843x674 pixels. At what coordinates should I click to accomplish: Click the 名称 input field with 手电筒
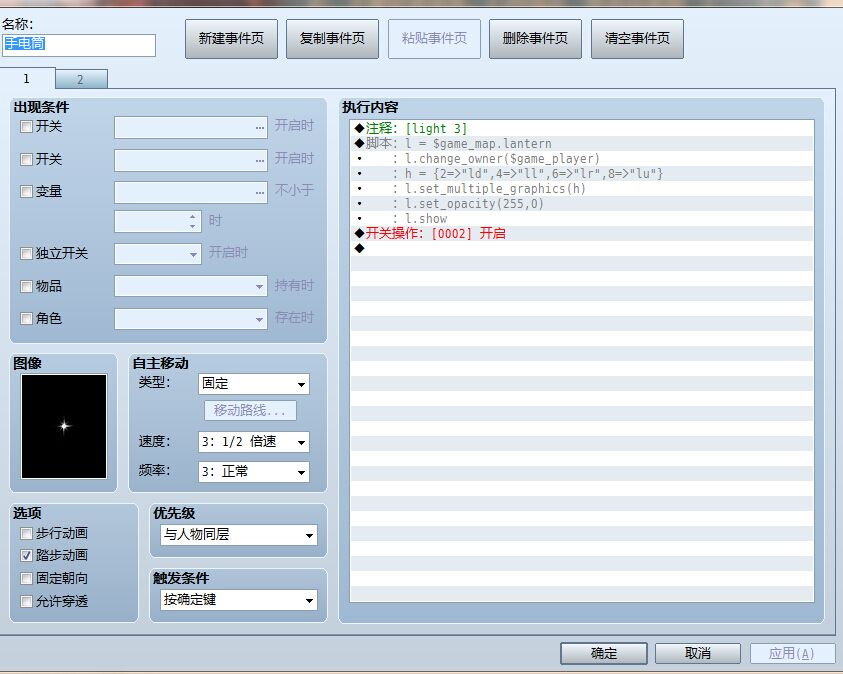coord(78,45)
